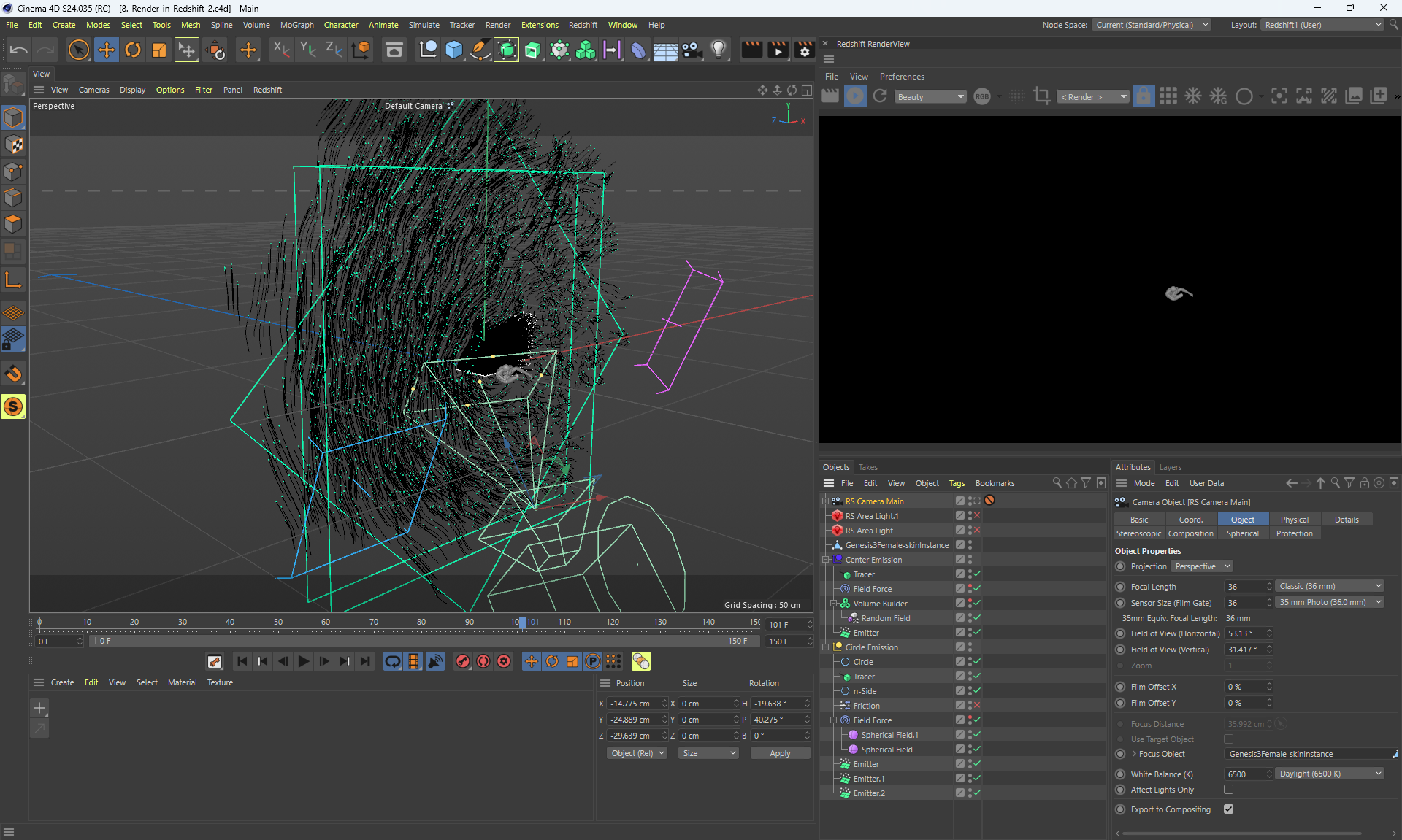
Task: Switch to the Physical tab
Action: [1294, 520]
